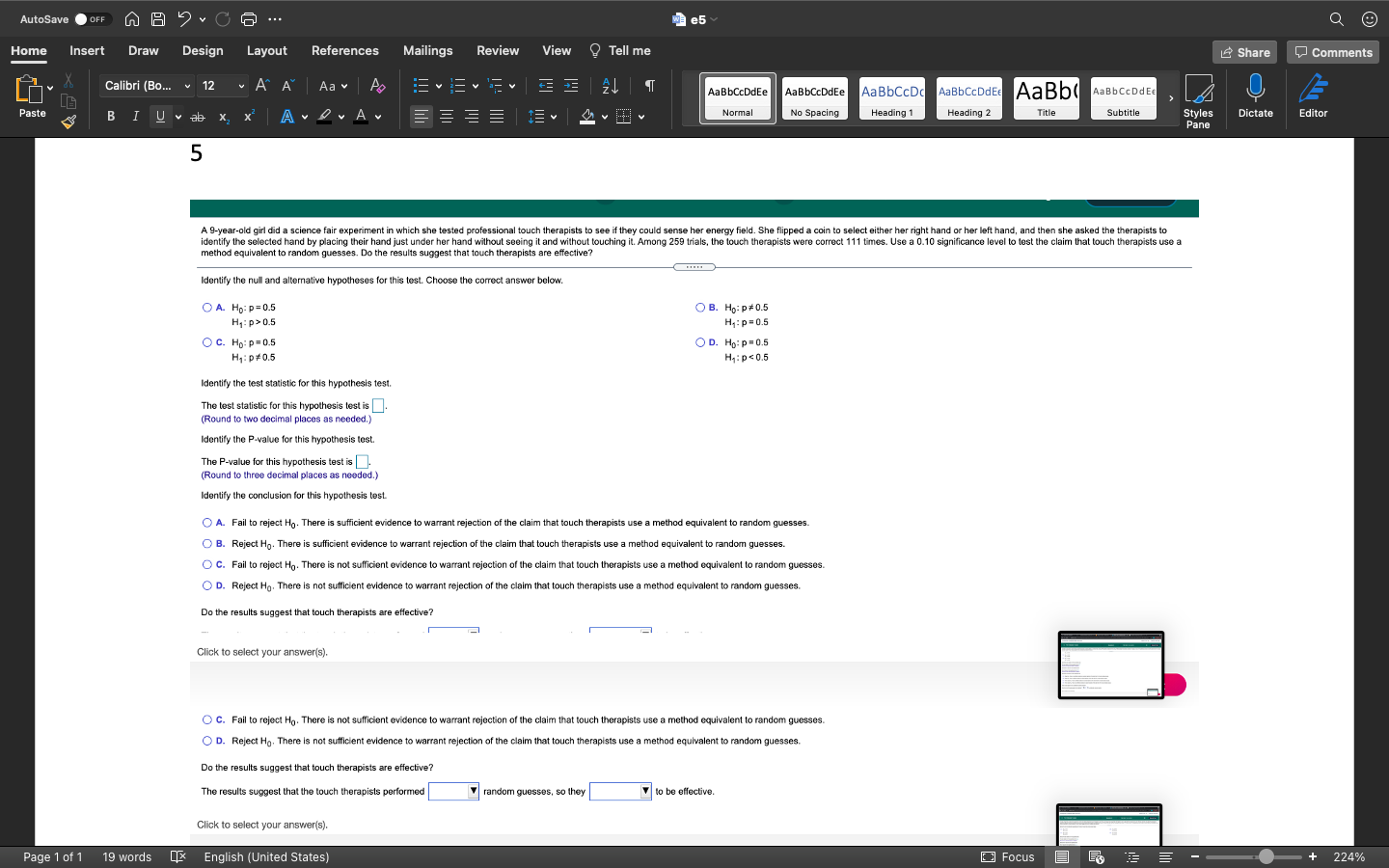Screen dimensions: 1389x868
Task: Expand numbering list dropdown arrow
Action: coord(476,87)
